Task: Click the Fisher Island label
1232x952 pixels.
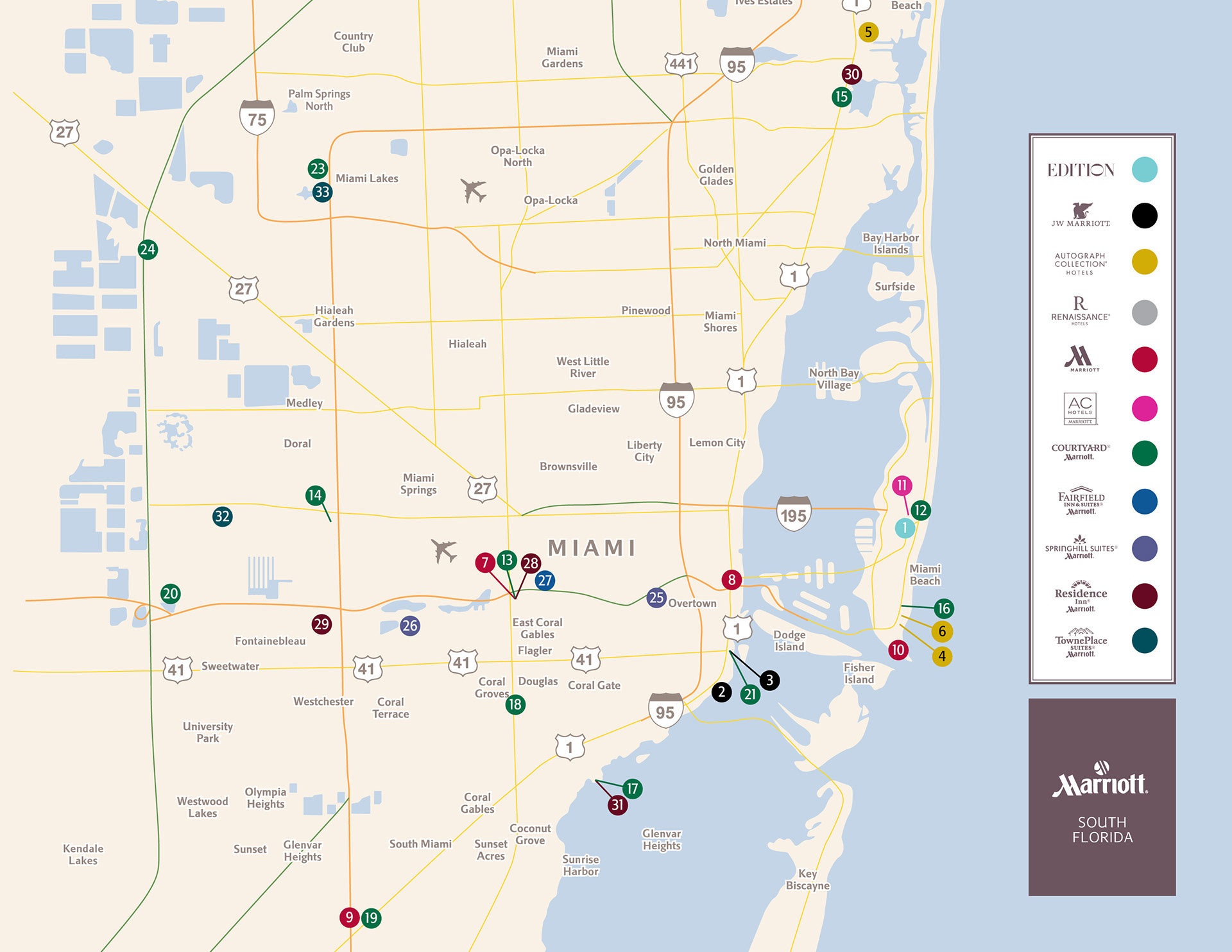Action: 859,674
